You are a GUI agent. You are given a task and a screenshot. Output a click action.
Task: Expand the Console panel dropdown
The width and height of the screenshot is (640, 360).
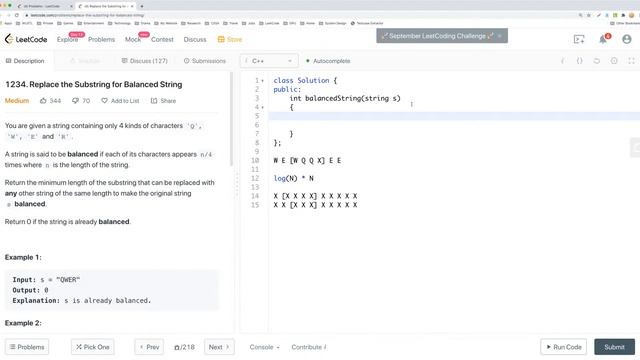(x=264, y=347)
